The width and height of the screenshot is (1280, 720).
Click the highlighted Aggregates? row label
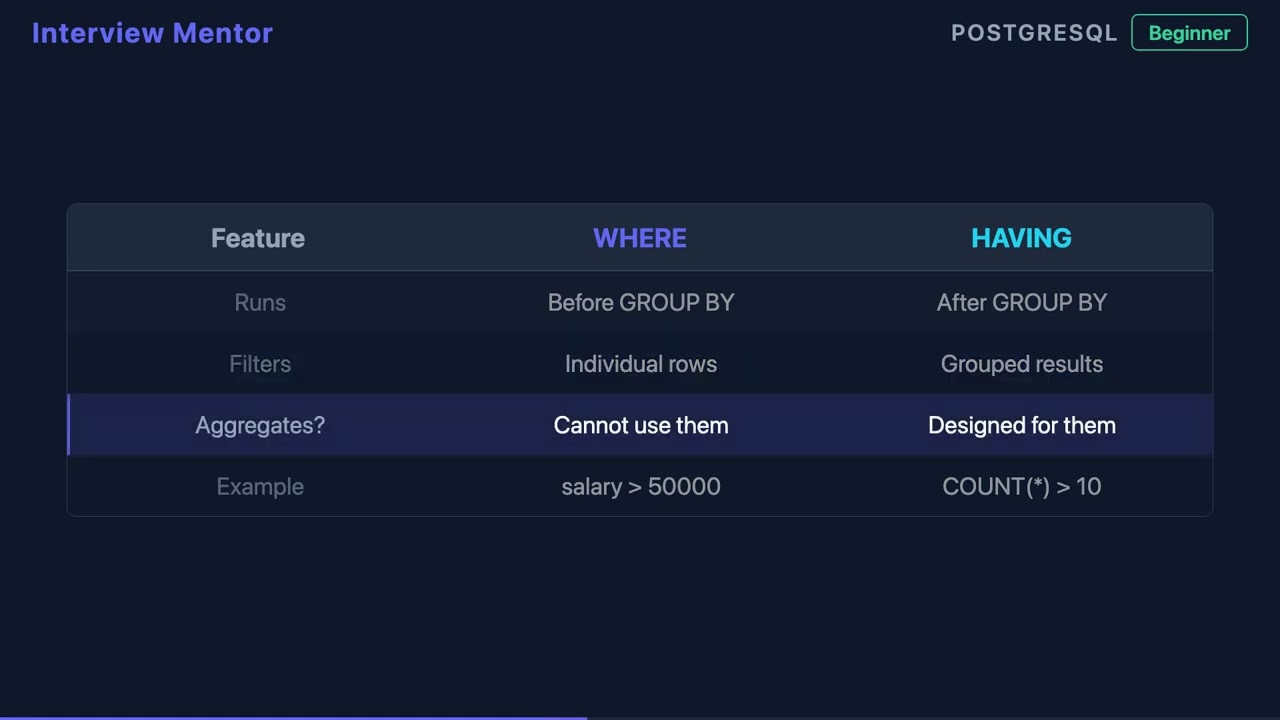tap(260, 425)
